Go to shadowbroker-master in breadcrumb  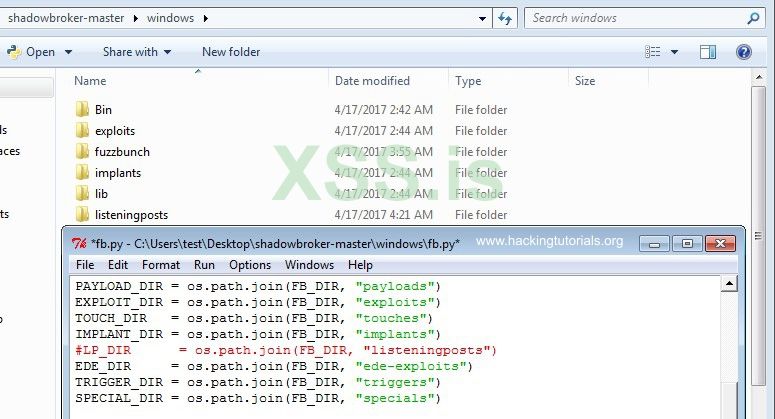click(66, 18)
